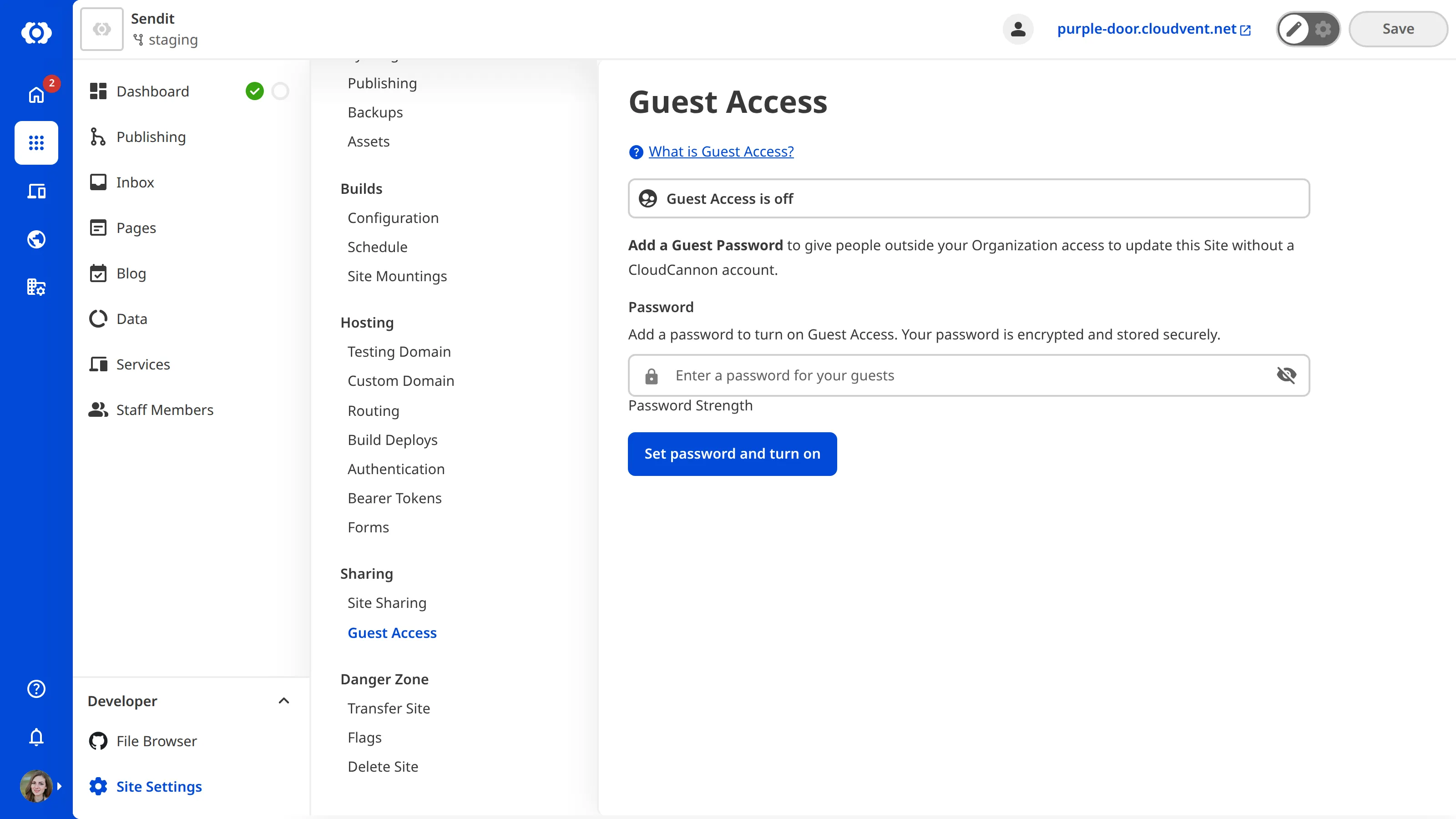Screen dimensions: 1456x819
Task: Toggle the edit/settings mode switch
Action: tap(1308, 29)
